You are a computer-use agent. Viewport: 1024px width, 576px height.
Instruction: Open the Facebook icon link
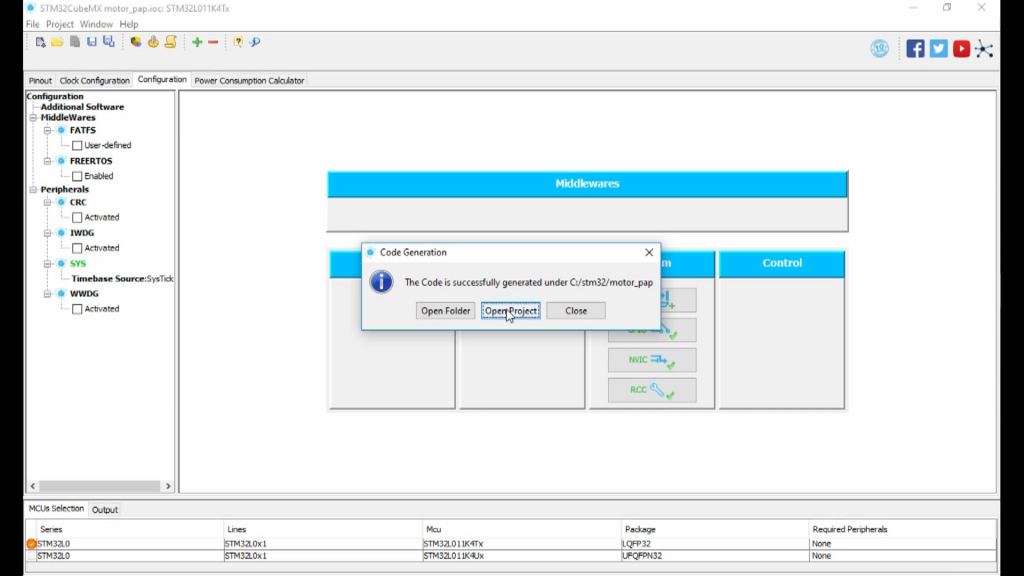[x=915, y=48]
